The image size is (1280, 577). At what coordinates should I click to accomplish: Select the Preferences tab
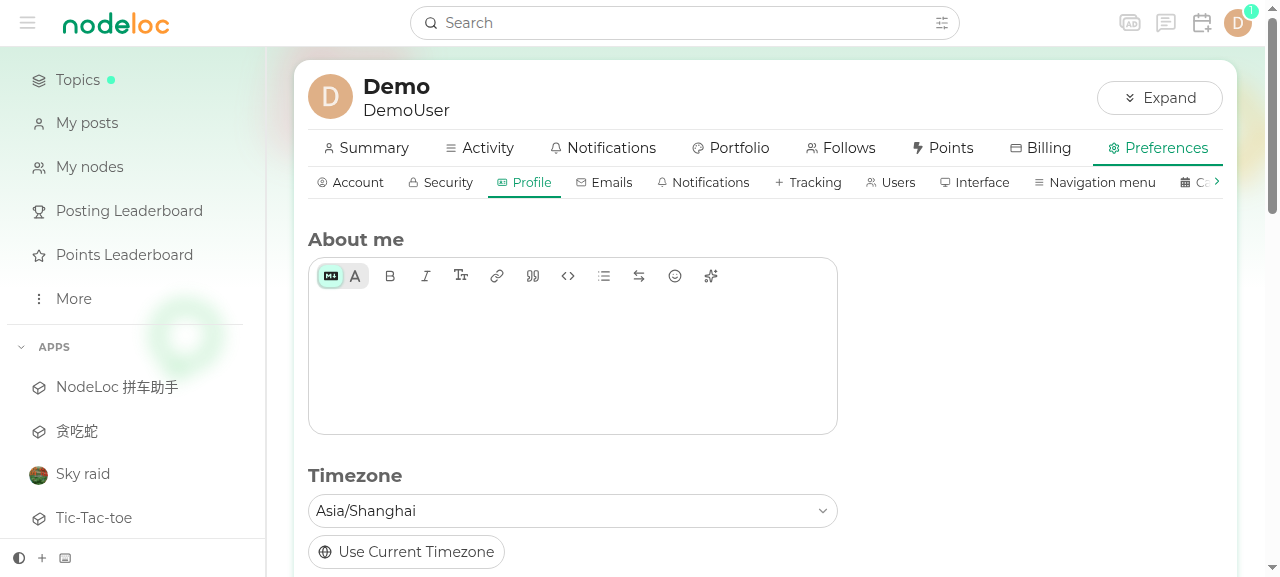pyautogui.click(x=1158, y=148)
